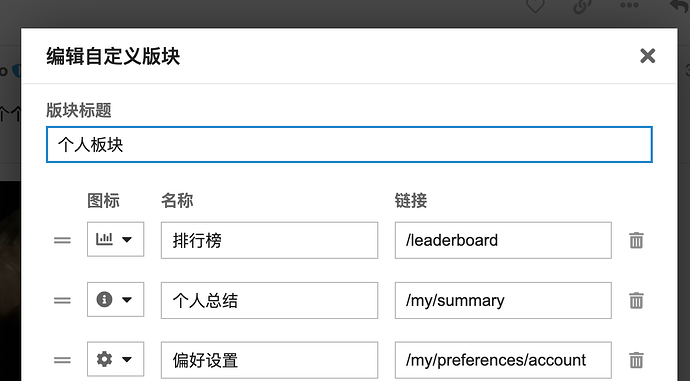The height and width of the screenshot is (381, 690).
Task: Focus the 版块标题 input with 个人板块
Action: click(349, 145)
